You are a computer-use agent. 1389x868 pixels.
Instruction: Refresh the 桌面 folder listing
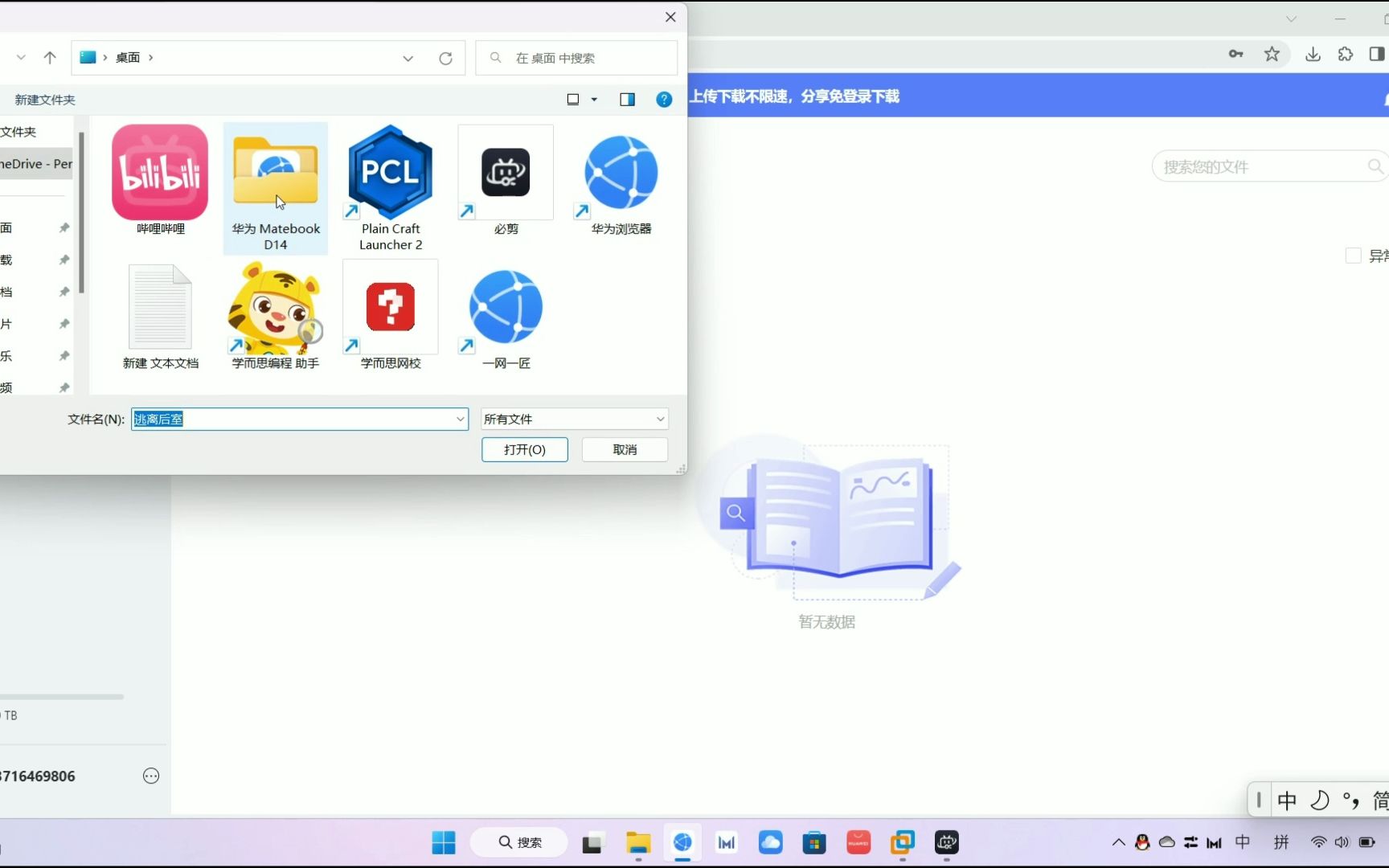(445, 58)
